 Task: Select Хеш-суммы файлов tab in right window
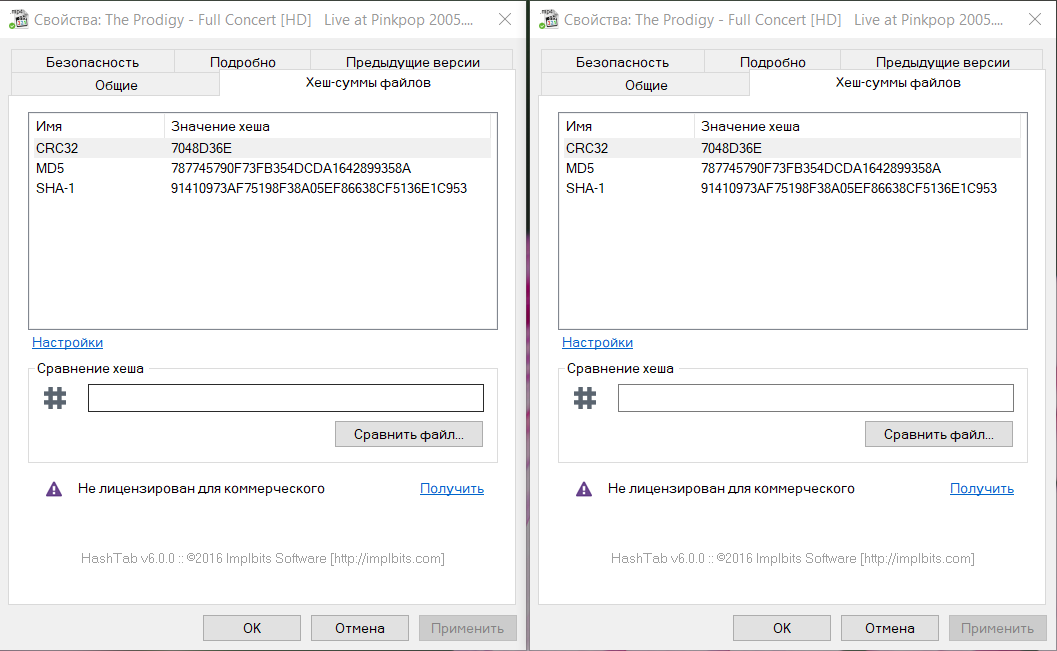point(898,83)
